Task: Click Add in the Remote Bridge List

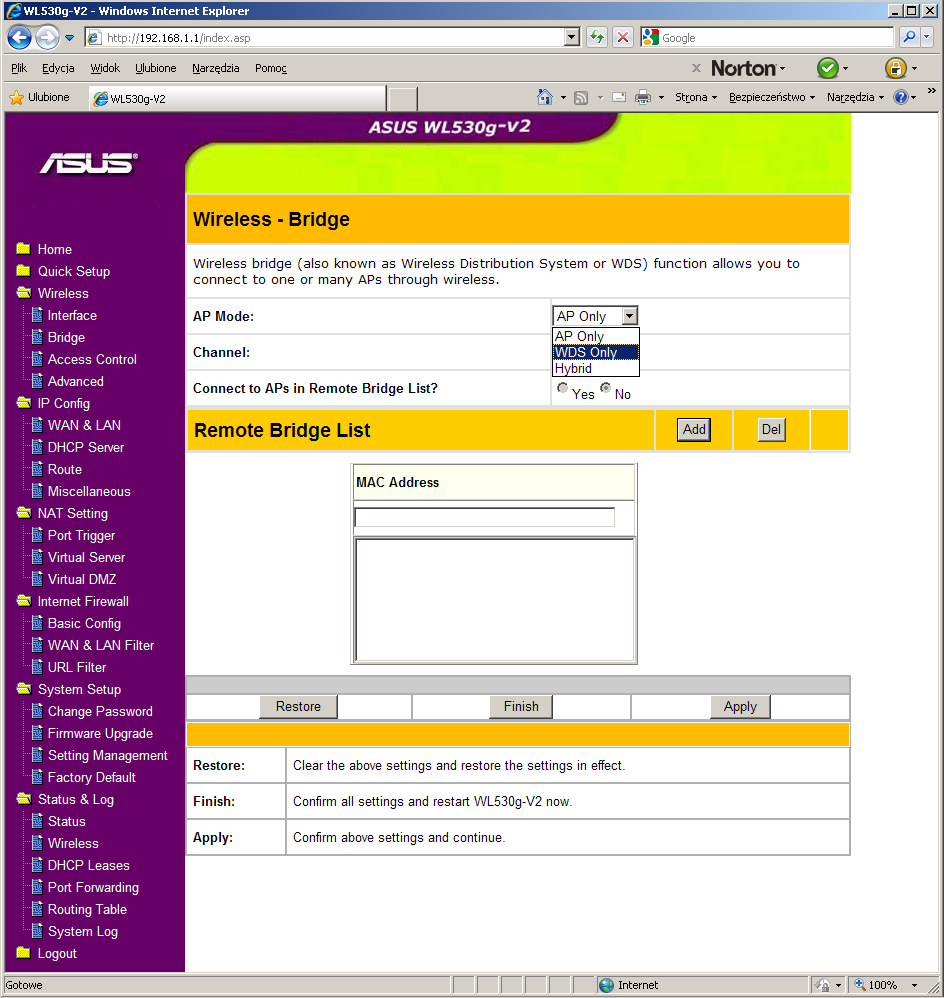Action: (693, 429)
